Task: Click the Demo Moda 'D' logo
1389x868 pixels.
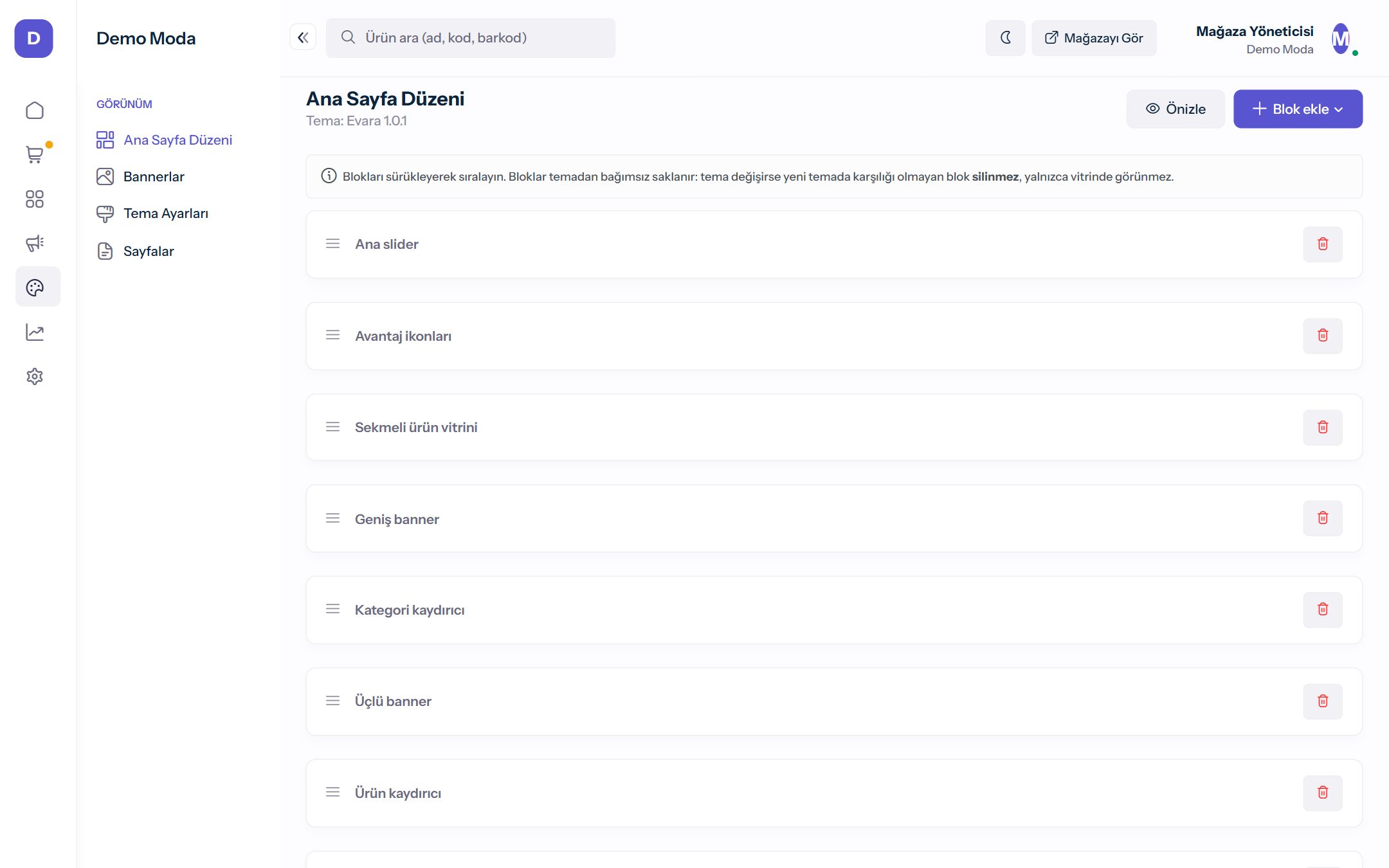Action: [x=34, y=39]
